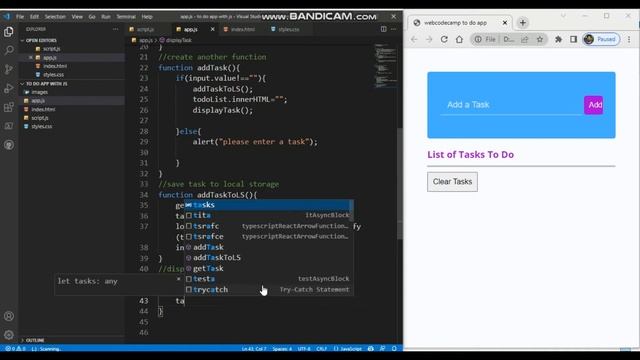Switch to the script.js editor tab

click(x=146, y=29)
